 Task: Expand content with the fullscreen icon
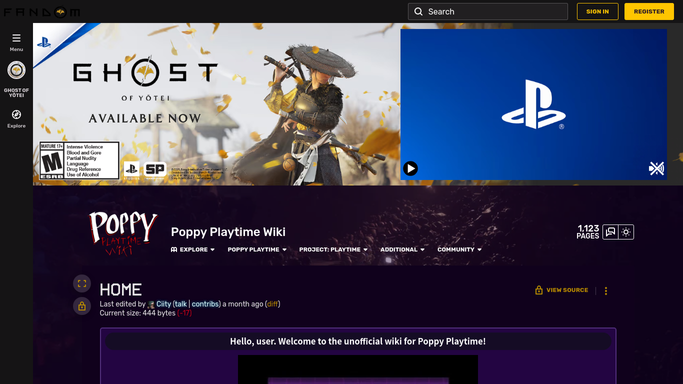pyautogui.click(x=82, y=284)
